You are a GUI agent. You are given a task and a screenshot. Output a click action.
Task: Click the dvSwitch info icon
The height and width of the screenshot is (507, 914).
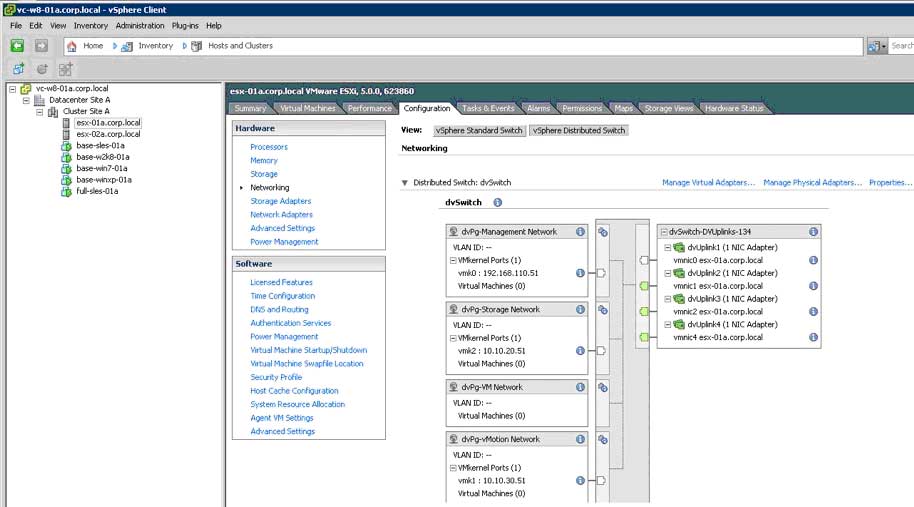497,202
